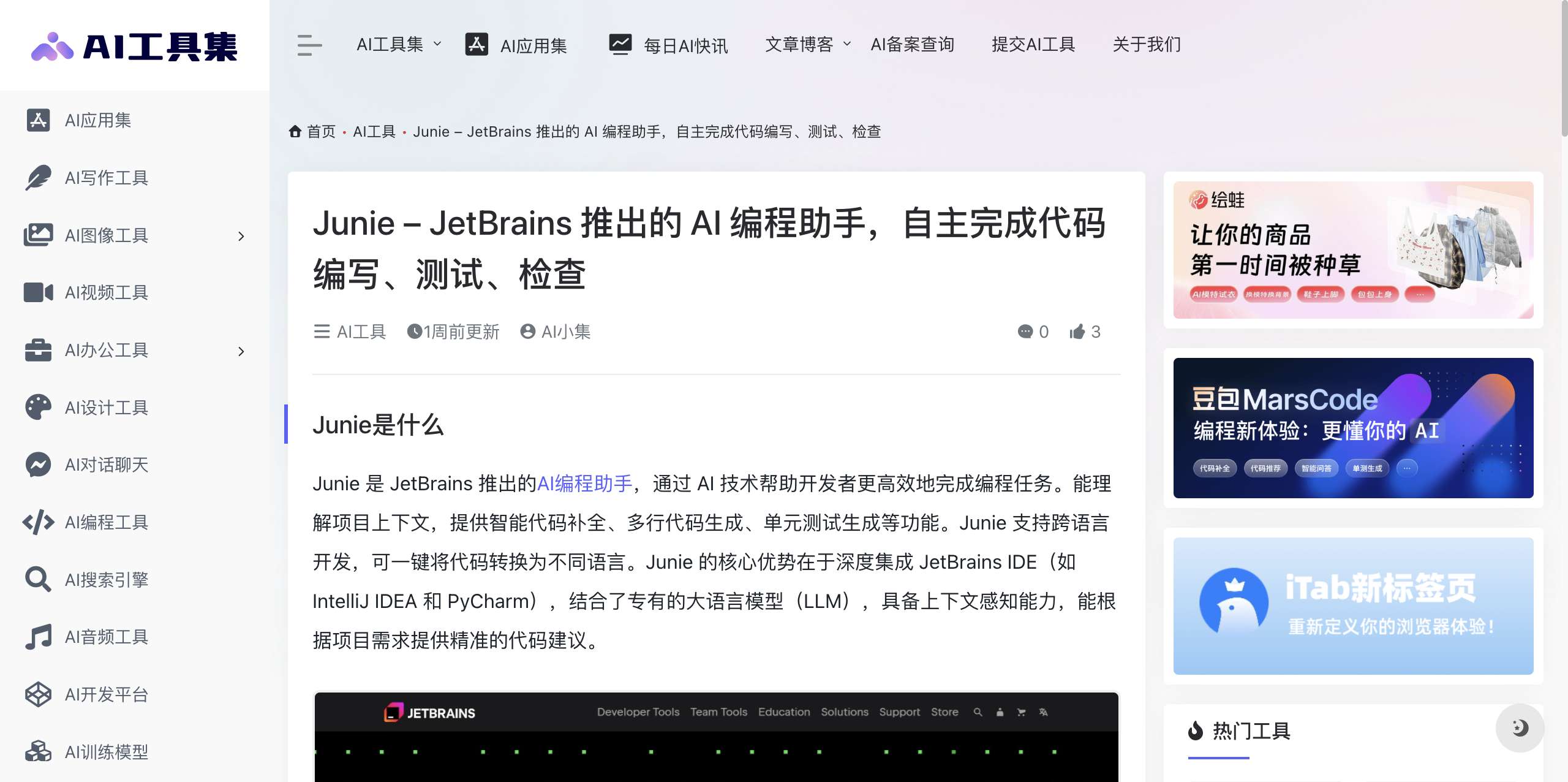Image resolution: width=1568 pixels, height=782 pixels.
Task: Click the hamburger sidebar collapse icon
Action: (x=309, y=45)
